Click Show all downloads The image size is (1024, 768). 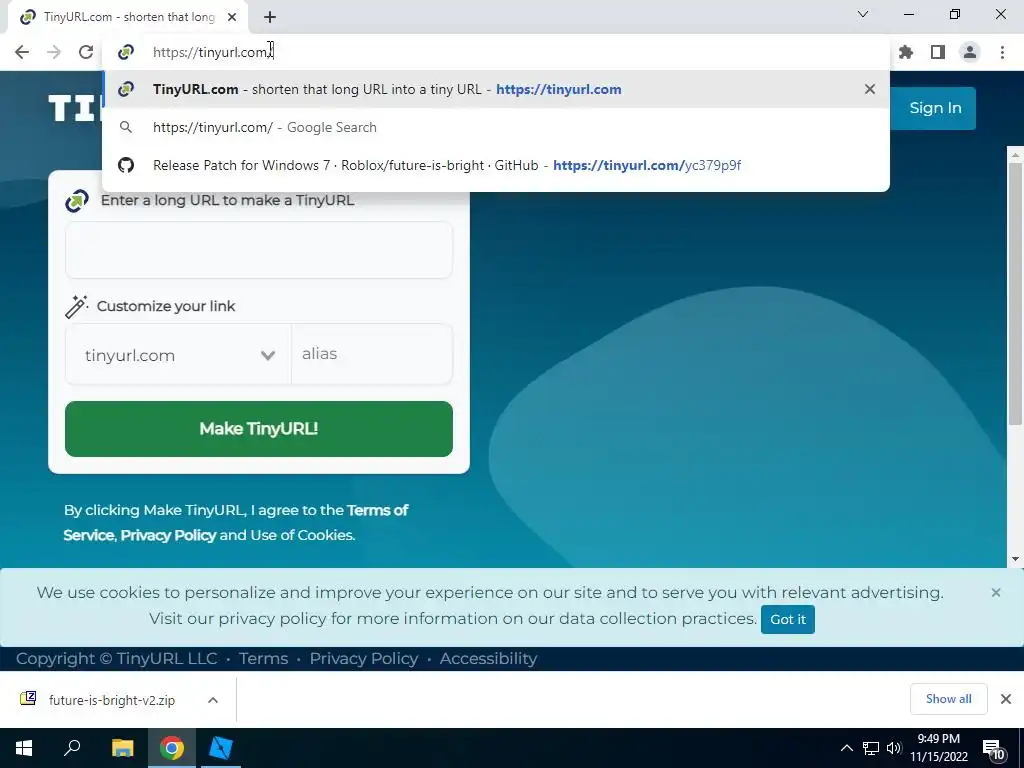tap(948, 699)
